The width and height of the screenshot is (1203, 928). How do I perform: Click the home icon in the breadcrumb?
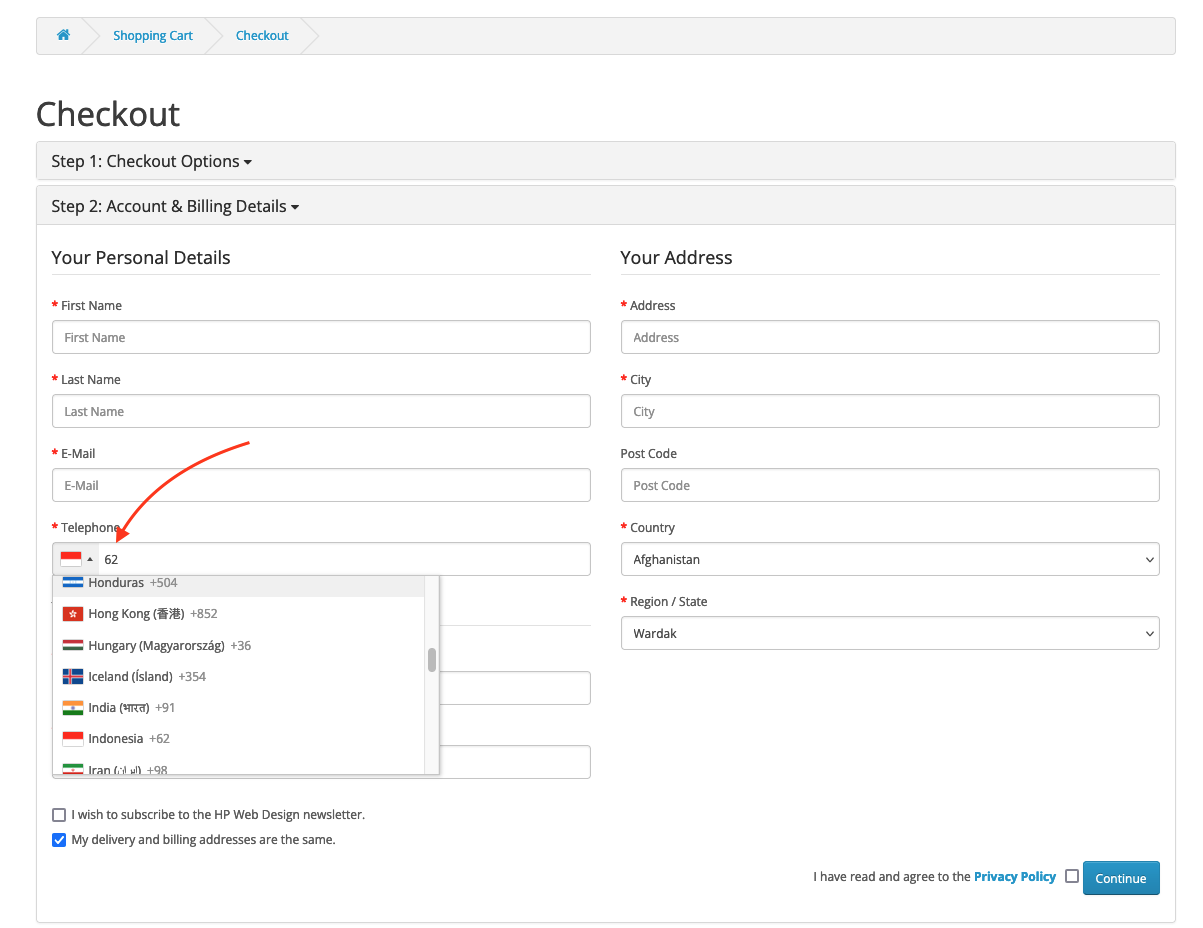pos(63,35)
